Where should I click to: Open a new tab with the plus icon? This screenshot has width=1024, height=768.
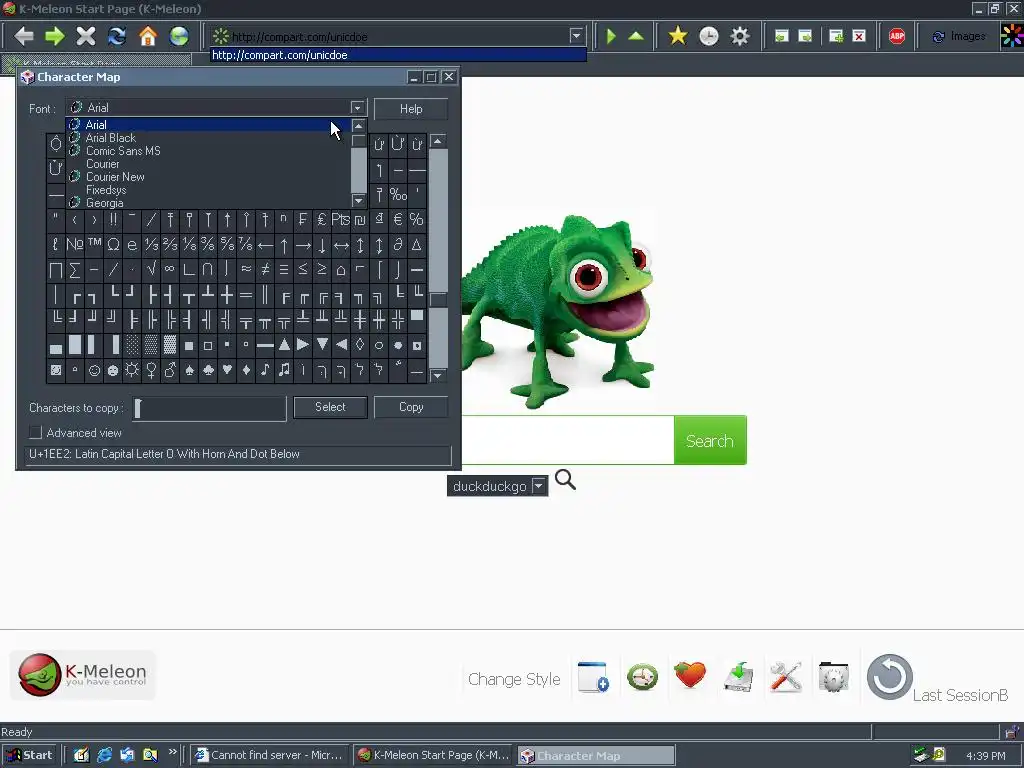point(836,36)
